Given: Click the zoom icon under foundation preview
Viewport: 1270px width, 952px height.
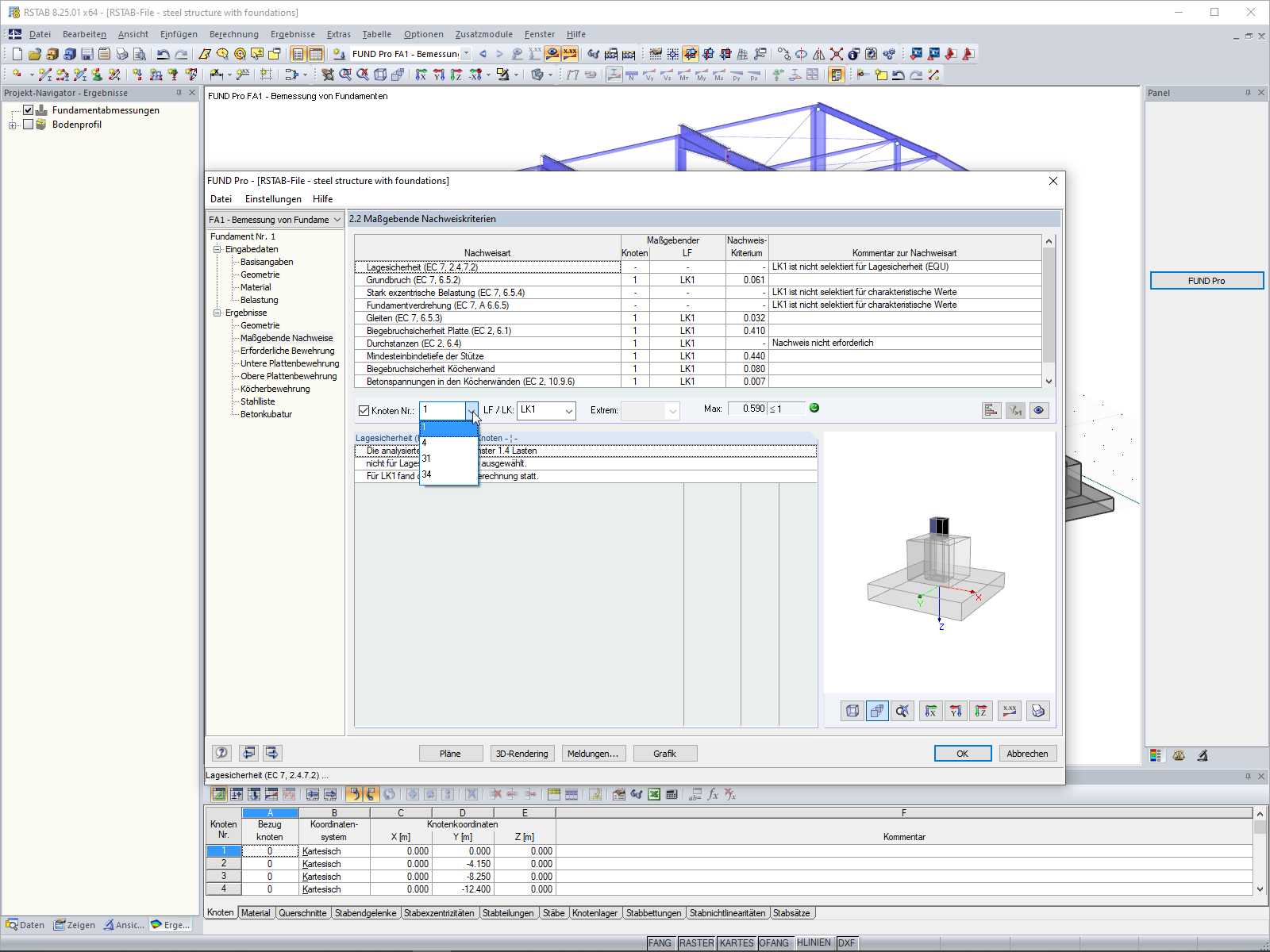Looking at the screenshot, I should coord(902,711).
